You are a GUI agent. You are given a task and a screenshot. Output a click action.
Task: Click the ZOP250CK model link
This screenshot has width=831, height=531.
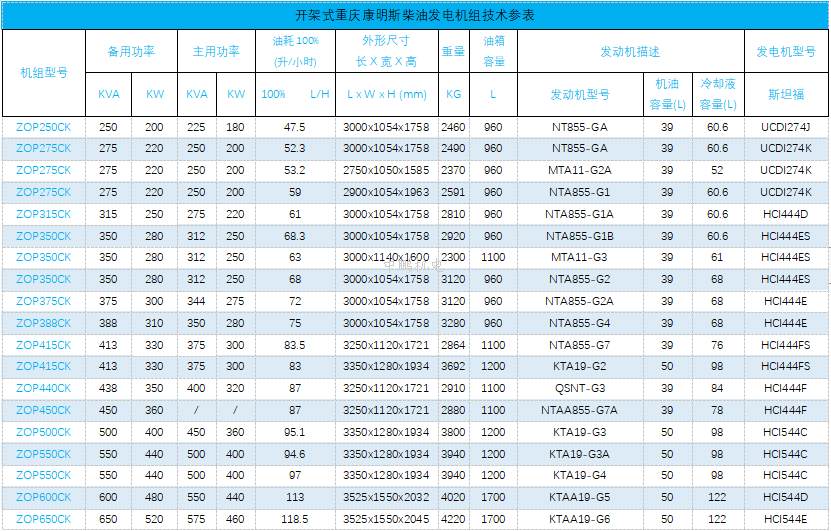(44, 127)
